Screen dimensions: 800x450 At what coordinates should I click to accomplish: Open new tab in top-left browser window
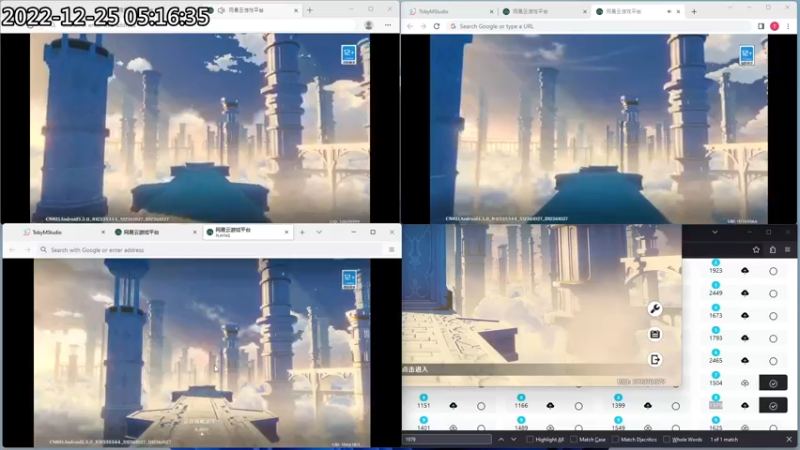pyautogui.click(x=310, y=10)
